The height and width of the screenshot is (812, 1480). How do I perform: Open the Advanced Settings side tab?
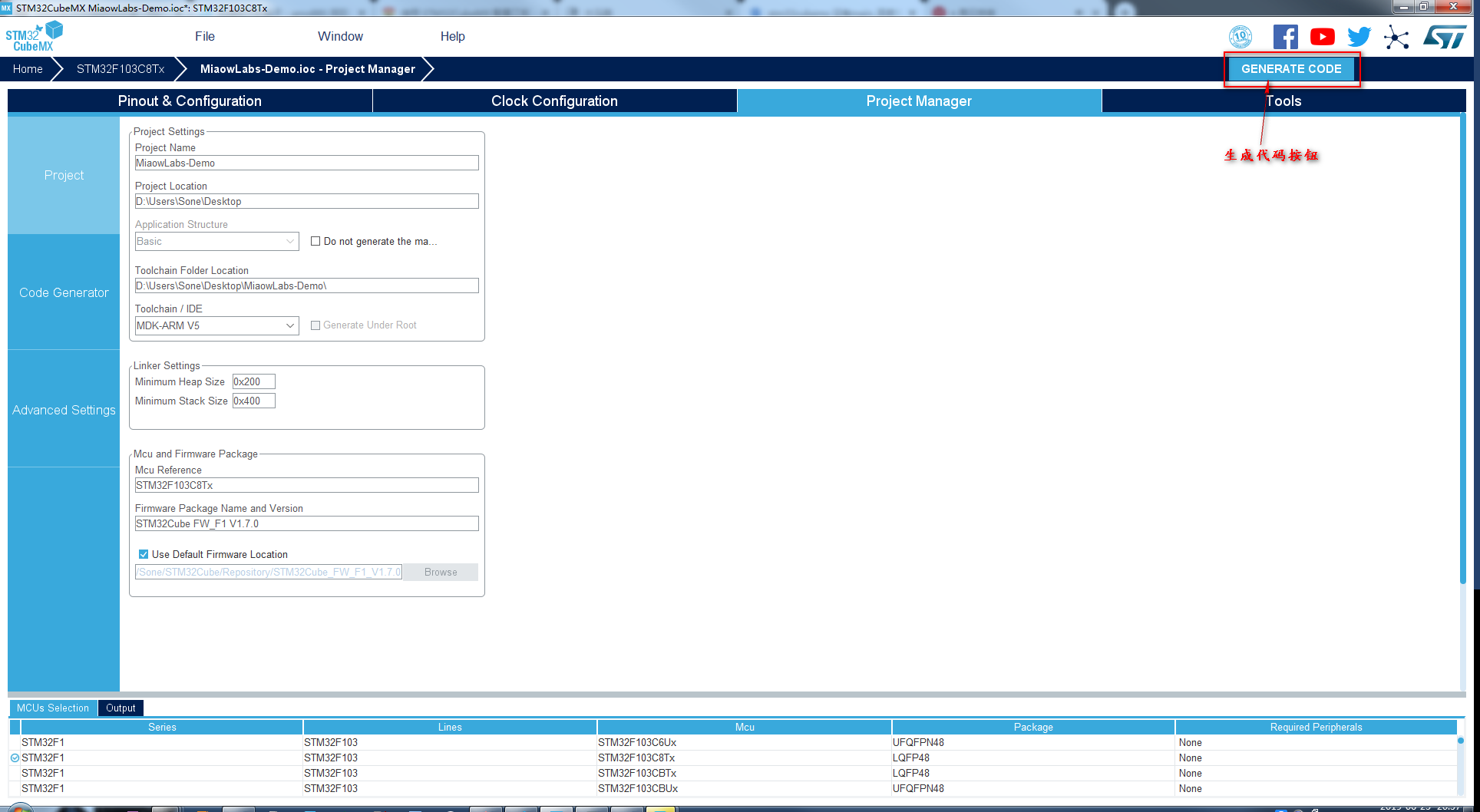click(64, 410)
